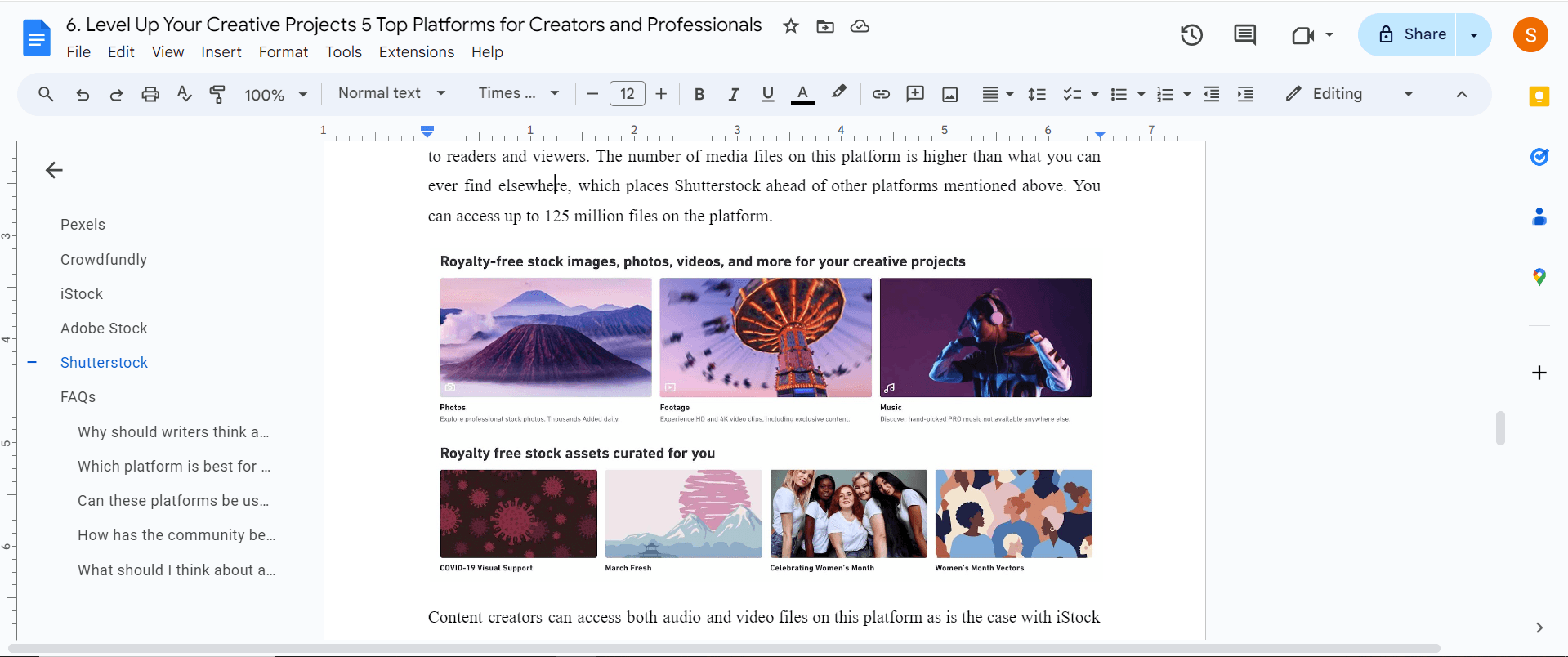Open the Editing mode dropdown
This screenshot has height=657, width=1568.
click(x=1349, y=94)
